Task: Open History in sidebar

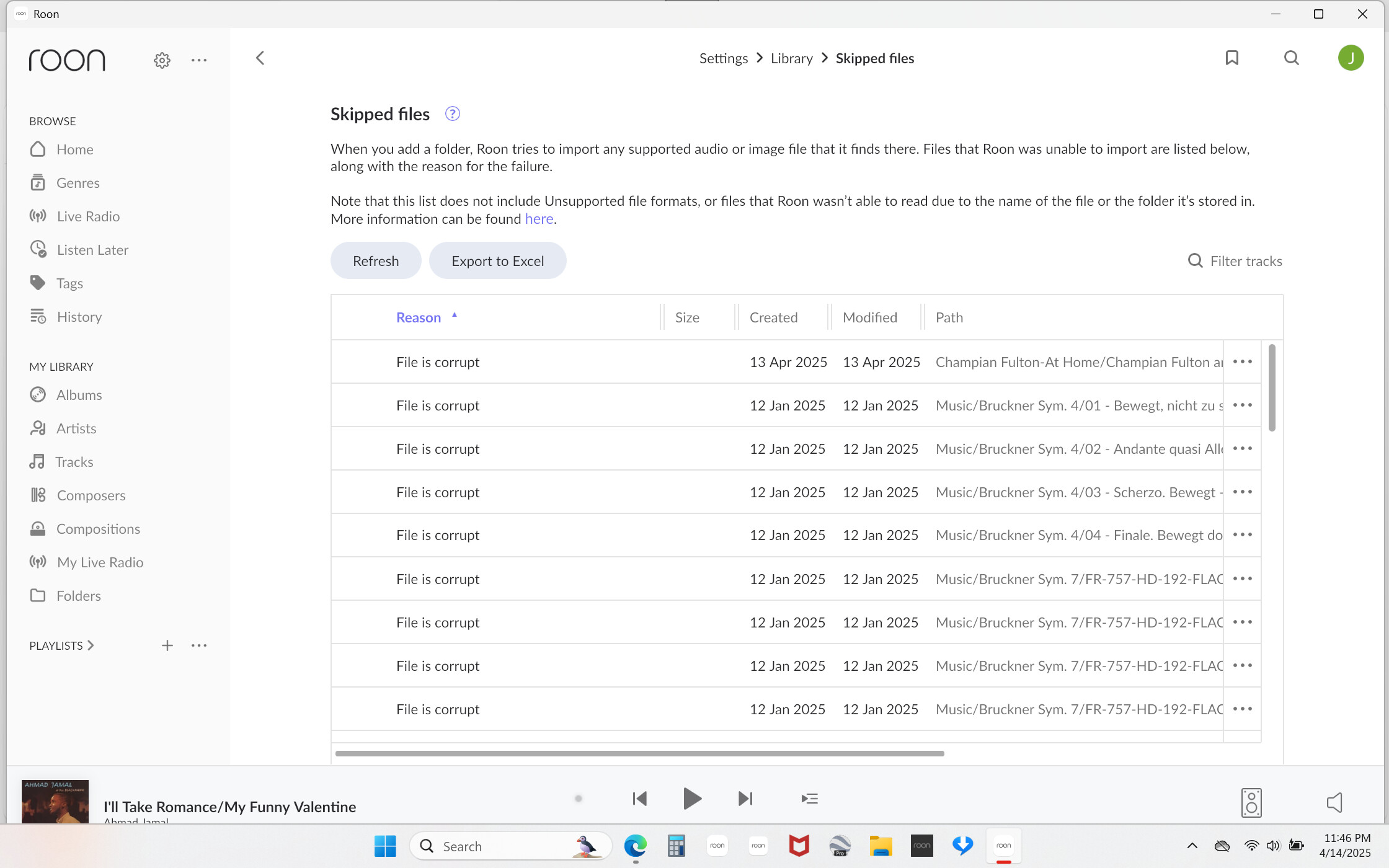Action: [65, 317]
